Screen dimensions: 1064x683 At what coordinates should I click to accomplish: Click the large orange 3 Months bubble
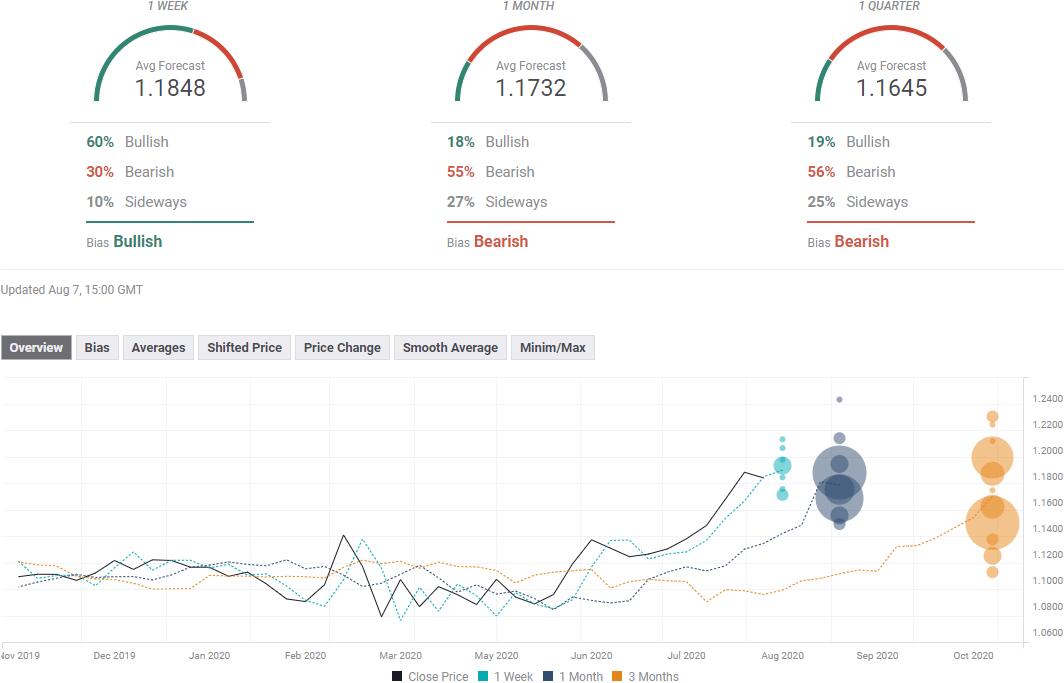tap(992, 523)
